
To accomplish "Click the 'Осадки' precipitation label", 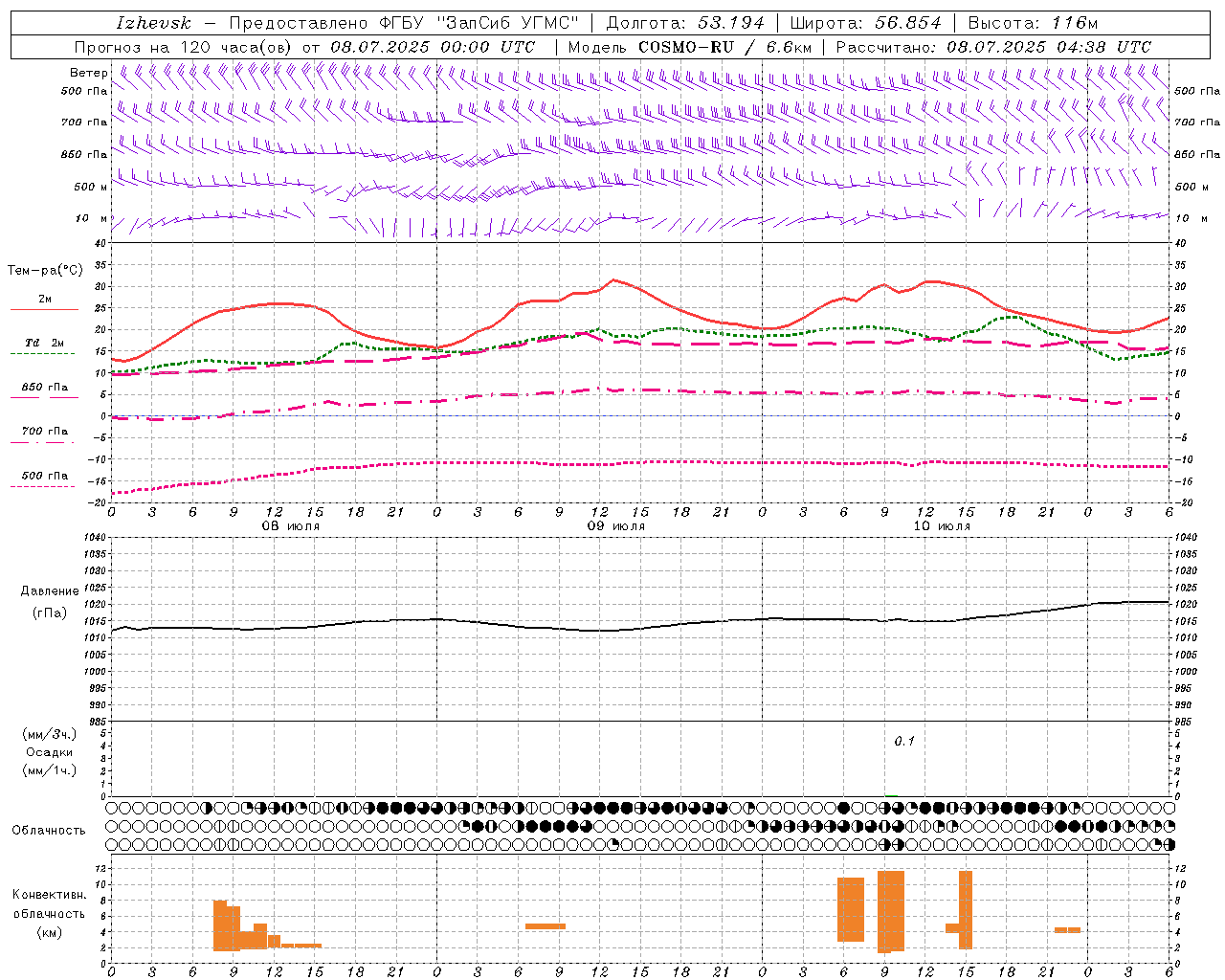I will pyautogui.click(x=50, y=752).
